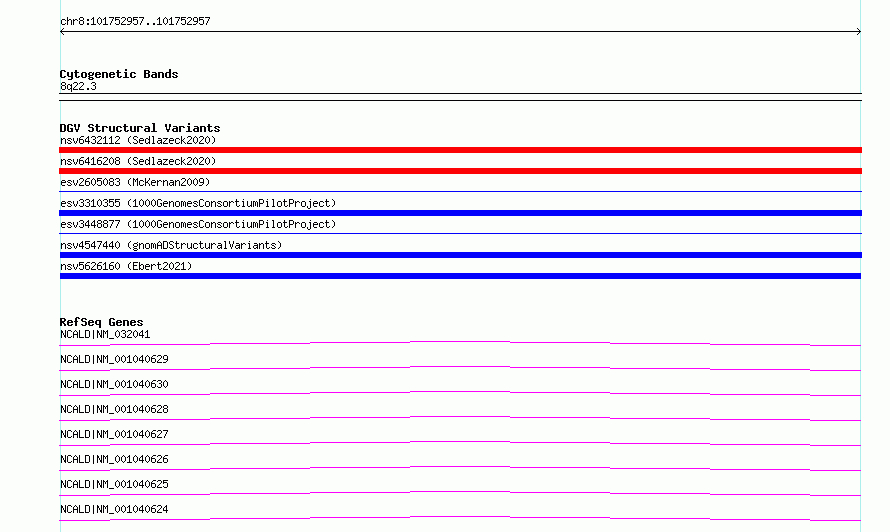Click the thin blue line under esv3448877
Image resolution: width=890 pixels, height=532 pixels.
(x=460, y=233)
